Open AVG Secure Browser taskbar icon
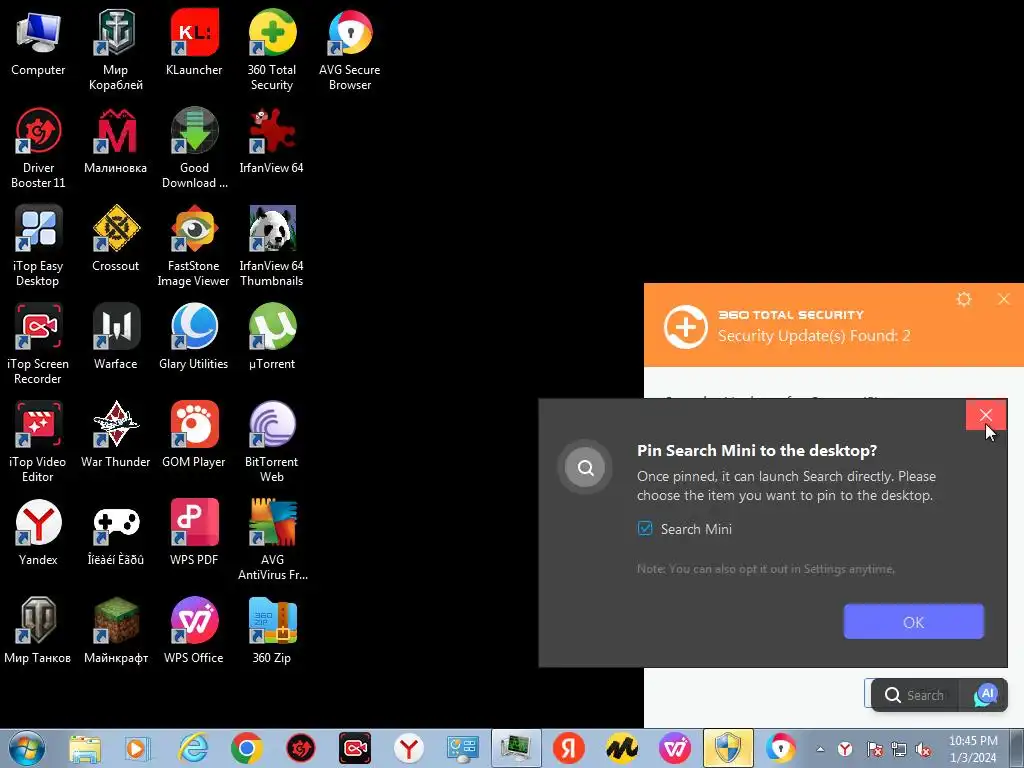 [780, 748]
